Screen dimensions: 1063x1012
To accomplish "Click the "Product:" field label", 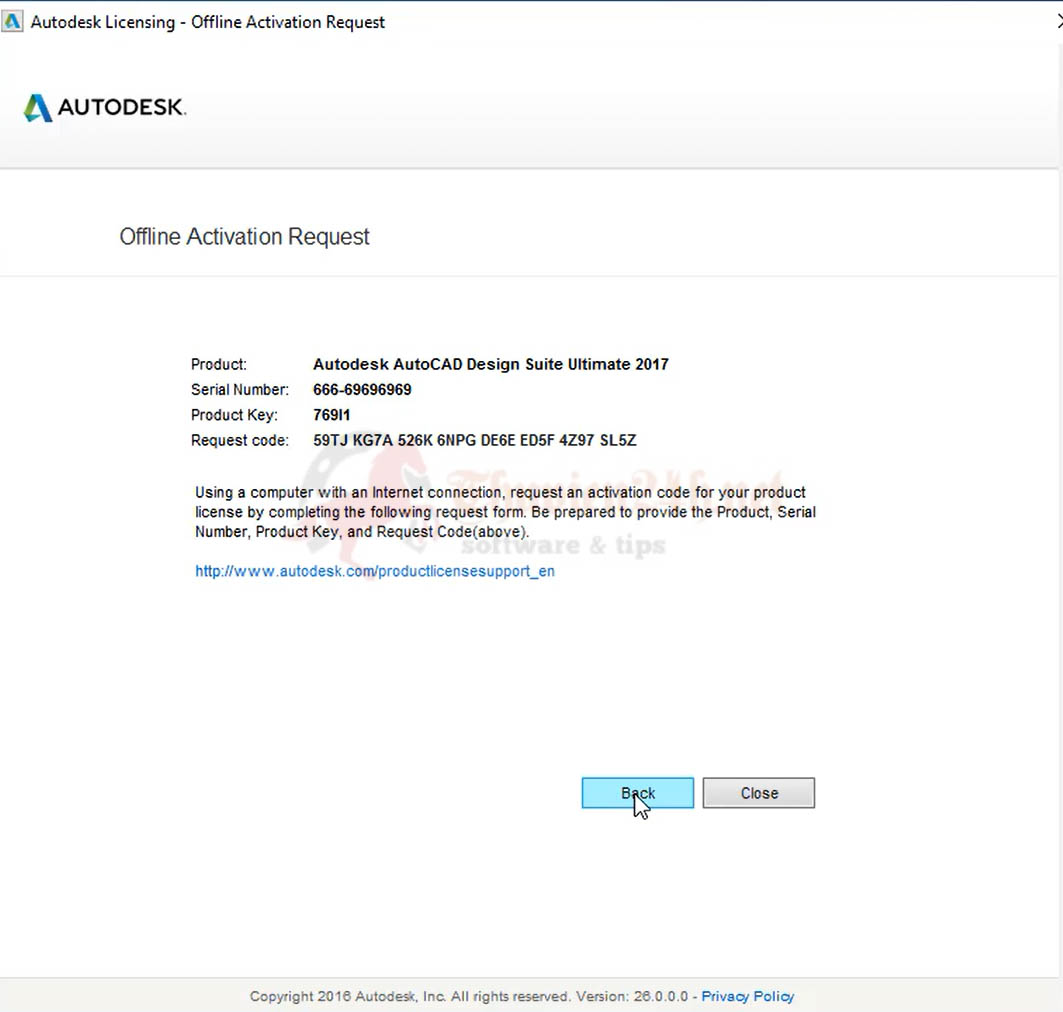I will tap(218, 364).
